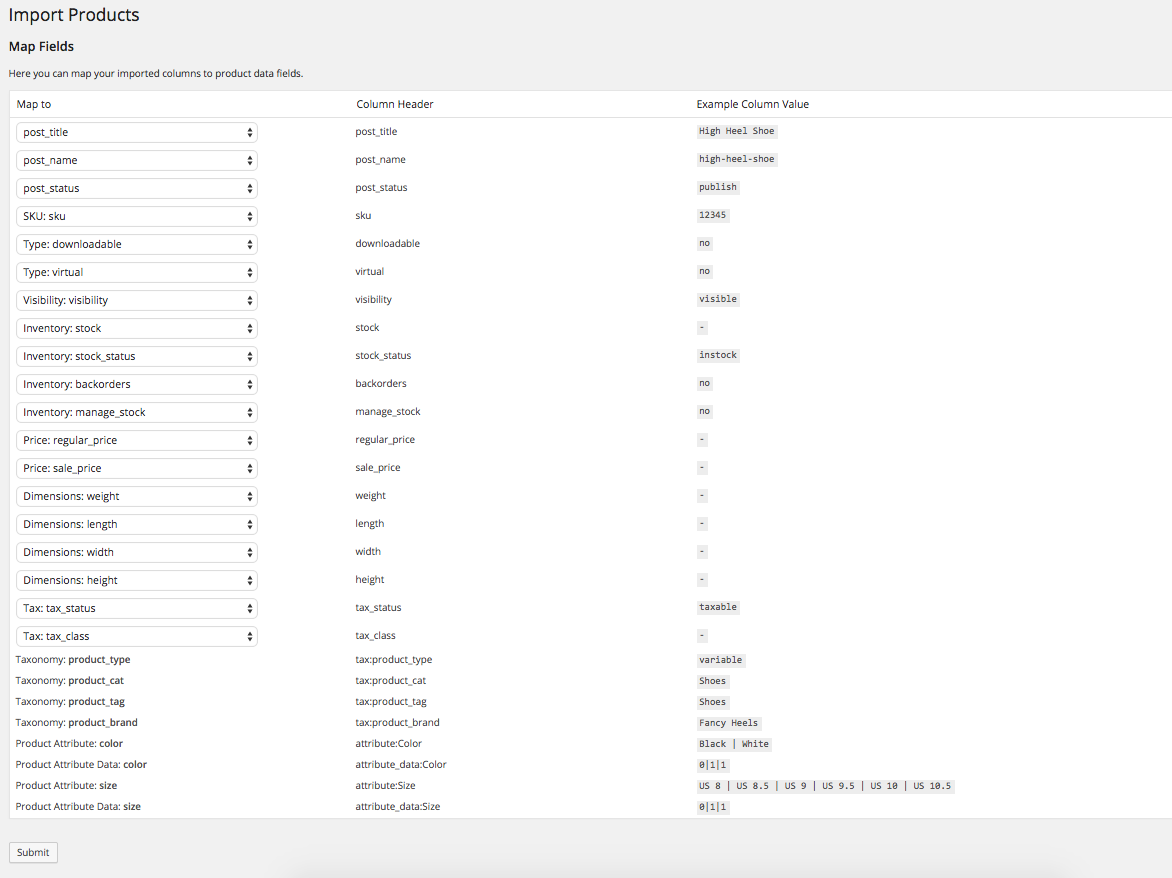Open the Price: sale_price dropdown

(x=136, y=468)
